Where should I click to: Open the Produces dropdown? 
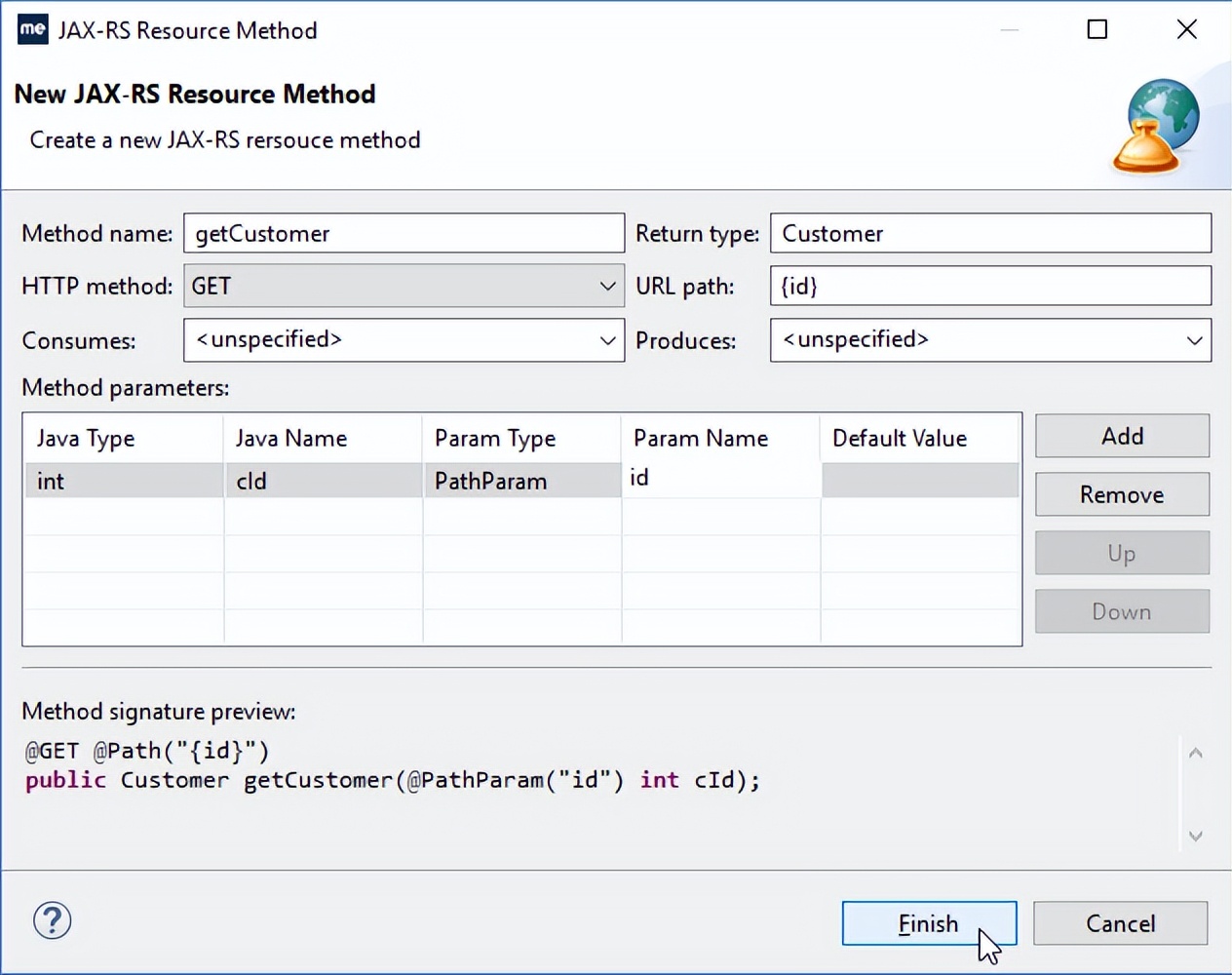(1196, 339)
